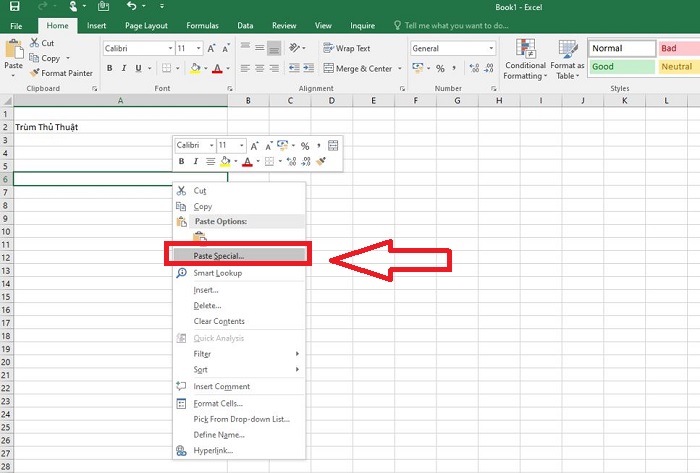Choose Insert Comment in the context menu
The image size is (700, 473).
pyautogui.click(x=239, y=386)
